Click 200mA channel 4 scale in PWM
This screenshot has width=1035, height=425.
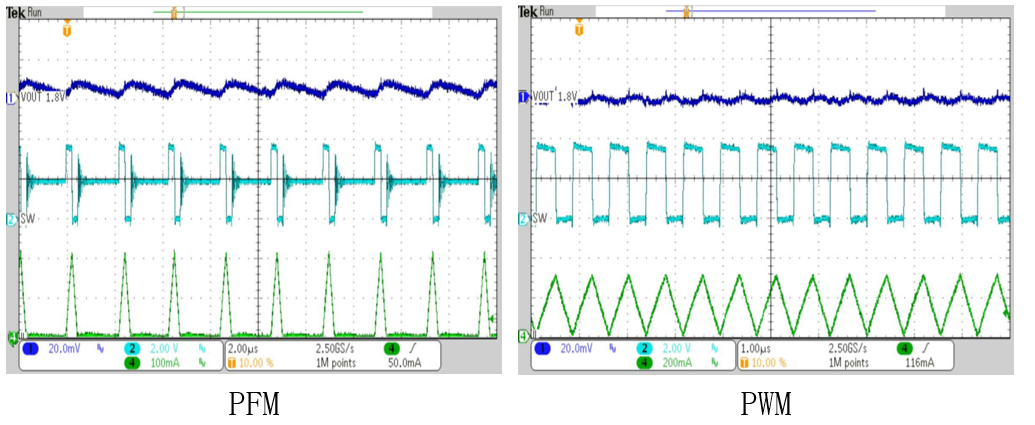tap(677, 361)
